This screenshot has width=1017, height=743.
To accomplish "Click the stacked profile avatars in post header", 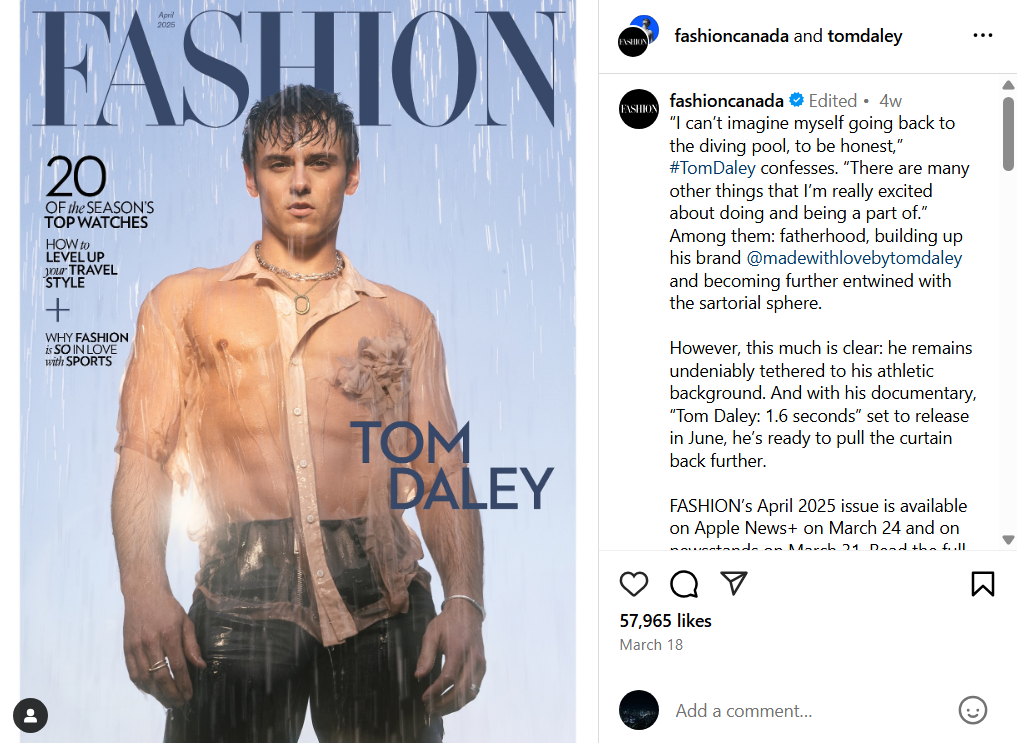I will 638,36.
